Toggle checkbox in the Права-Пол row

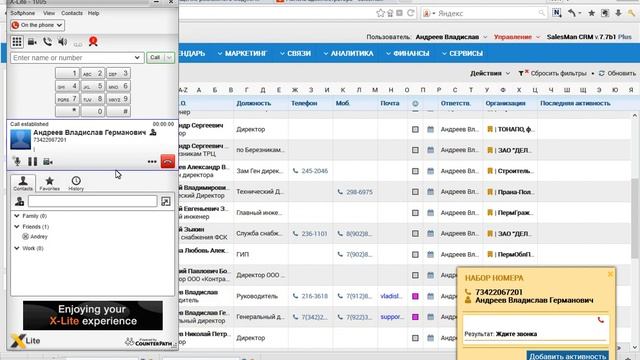click(x=415, y=192)
